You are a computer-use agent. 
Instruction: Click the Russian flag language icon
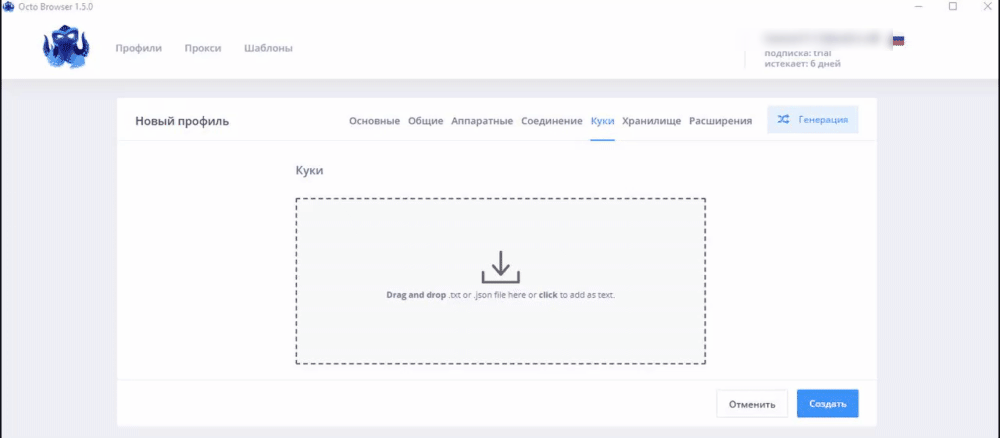click(x=899, y=41)
